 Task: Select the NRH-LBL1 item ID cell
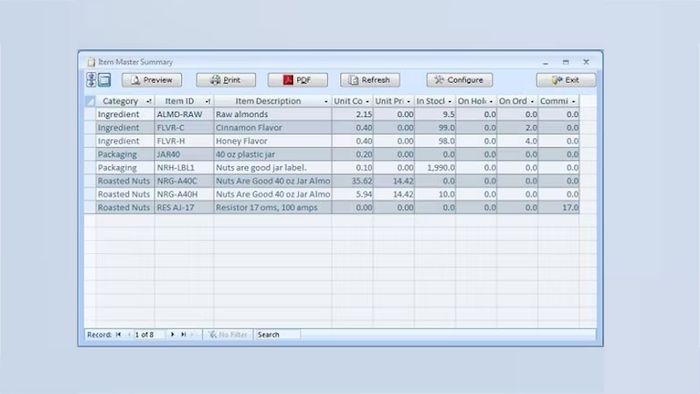[184, 168]
